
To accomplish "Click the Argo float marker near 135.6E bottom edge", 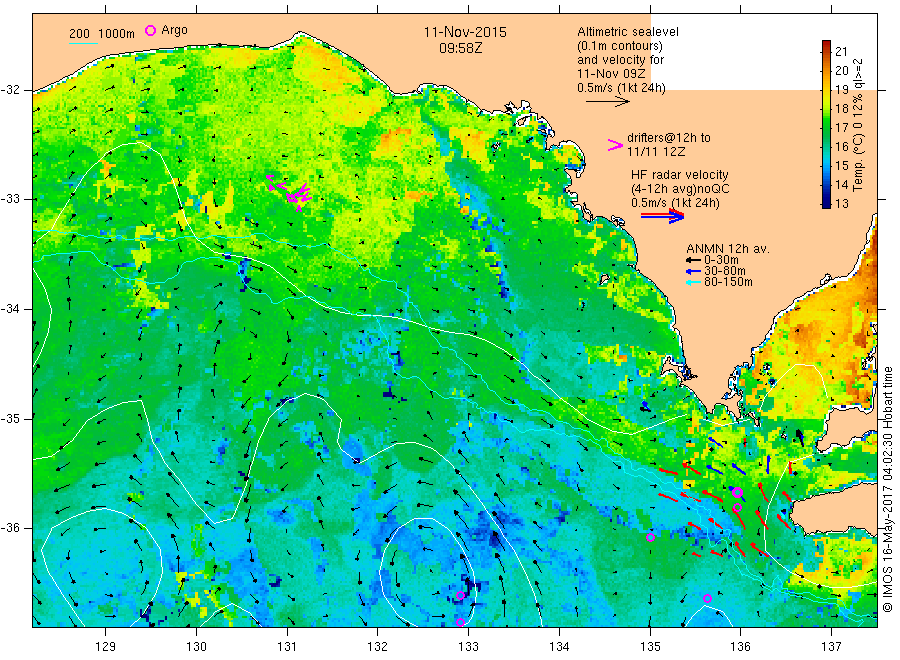I will pyautogui.click(x=707, y=599).
